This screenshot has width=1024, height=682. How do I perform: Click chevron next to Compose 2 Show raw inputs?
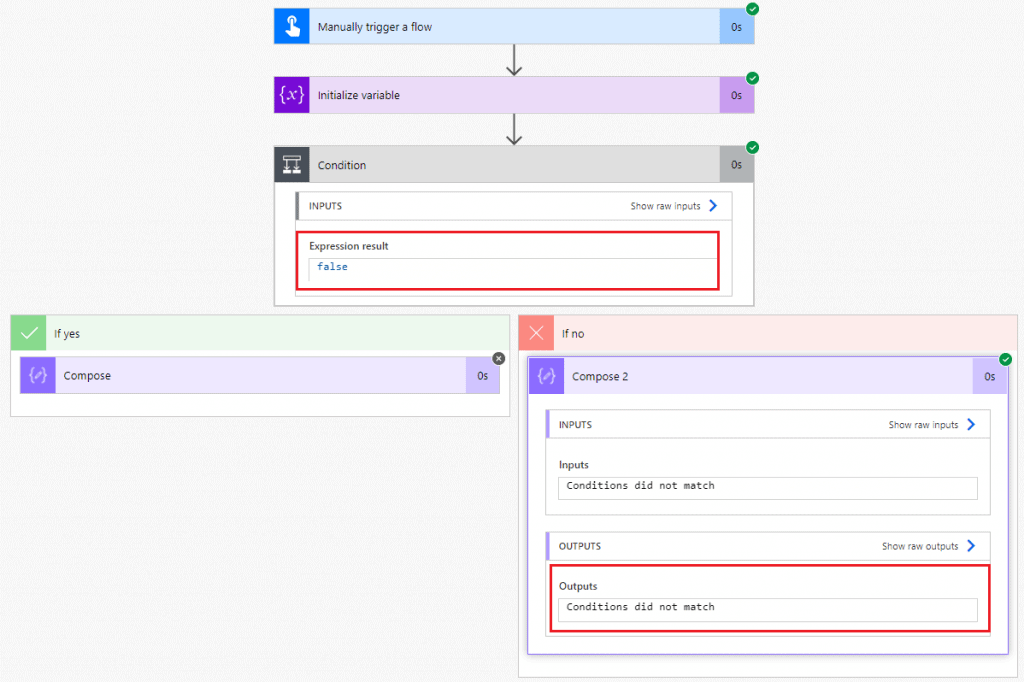971,425
